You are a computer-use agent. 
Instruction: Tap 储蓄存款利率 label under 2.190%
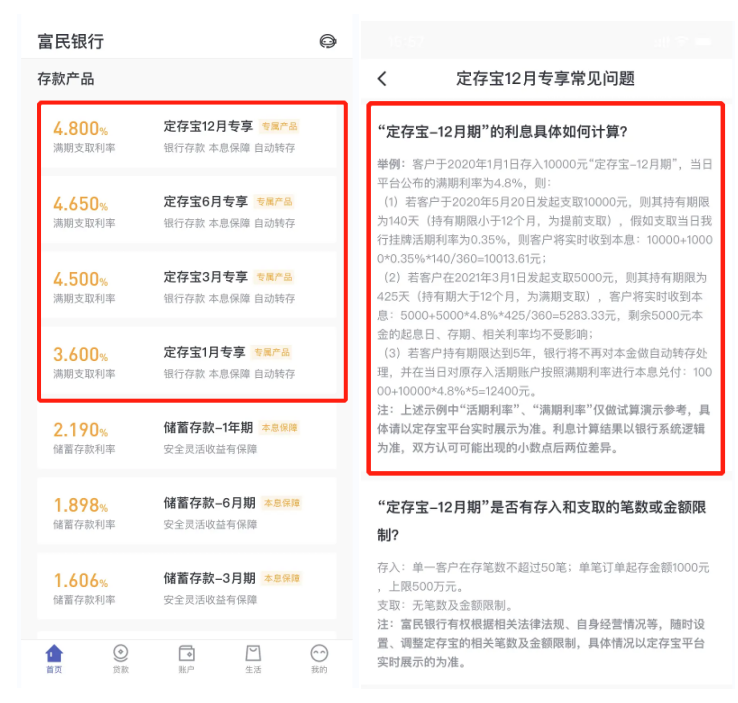pos(84,449)
